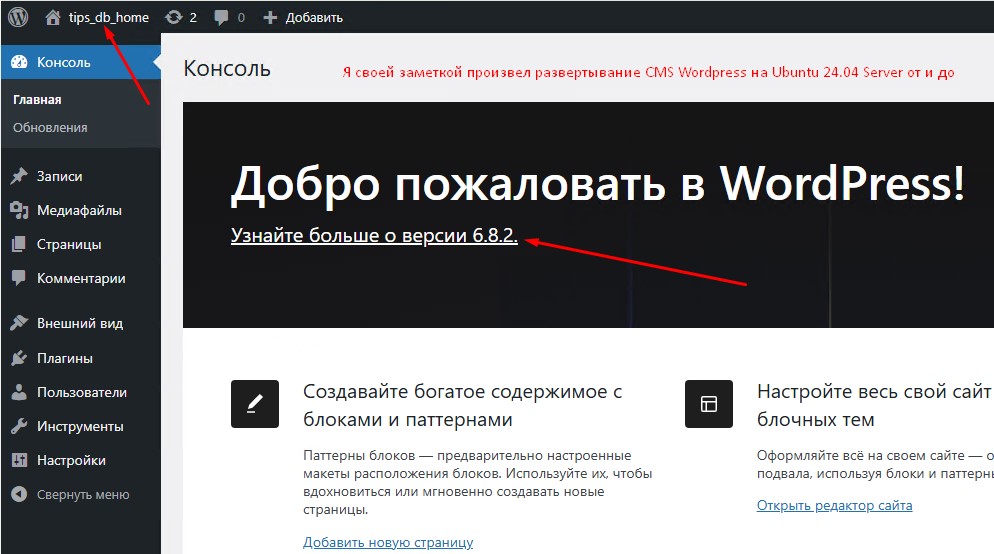Collapse sidebar via Свернуть меню

pos(83,494)
